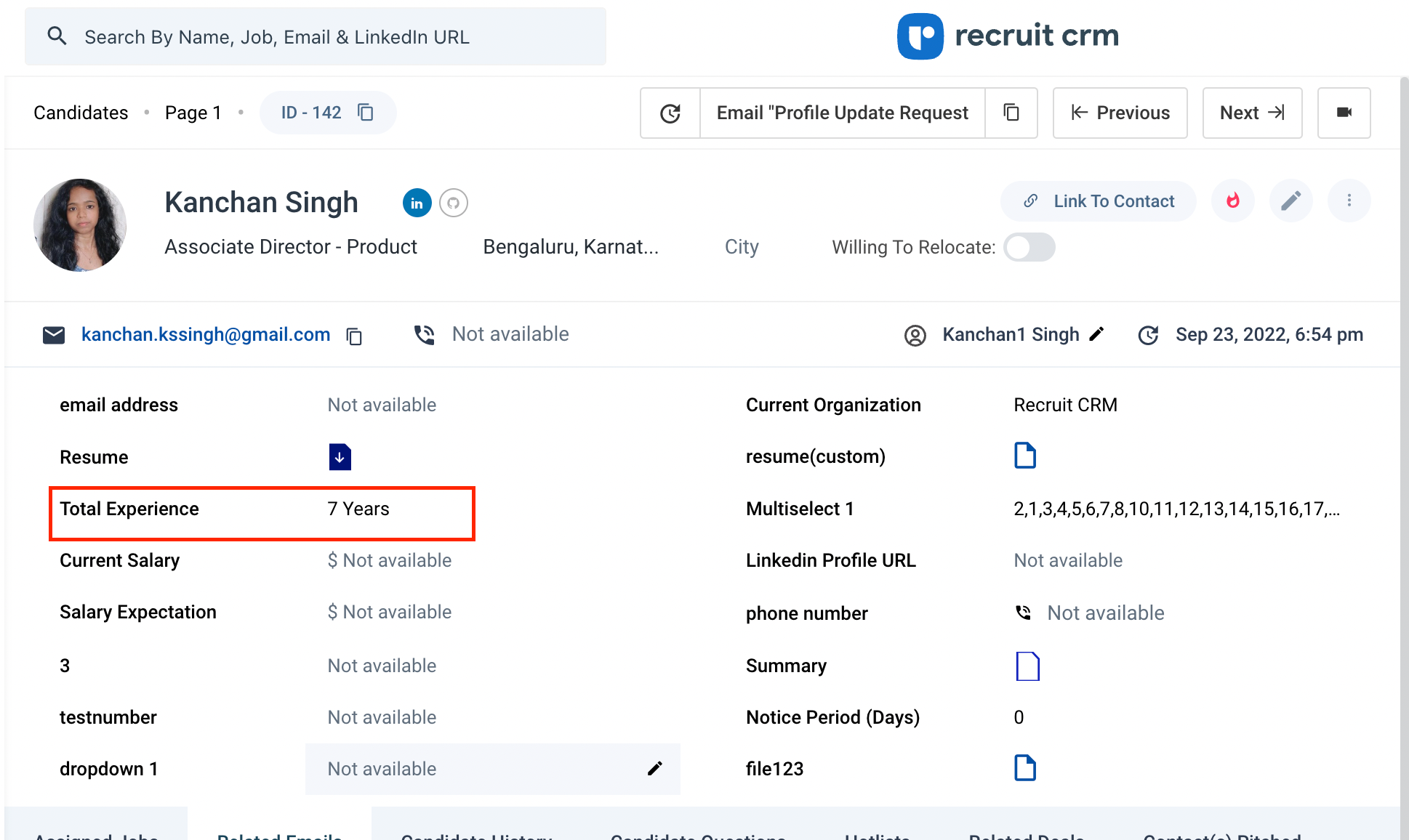Click dropdown 1 Not available value
This screenshot has height=840, width=1409.
(382, 769)
